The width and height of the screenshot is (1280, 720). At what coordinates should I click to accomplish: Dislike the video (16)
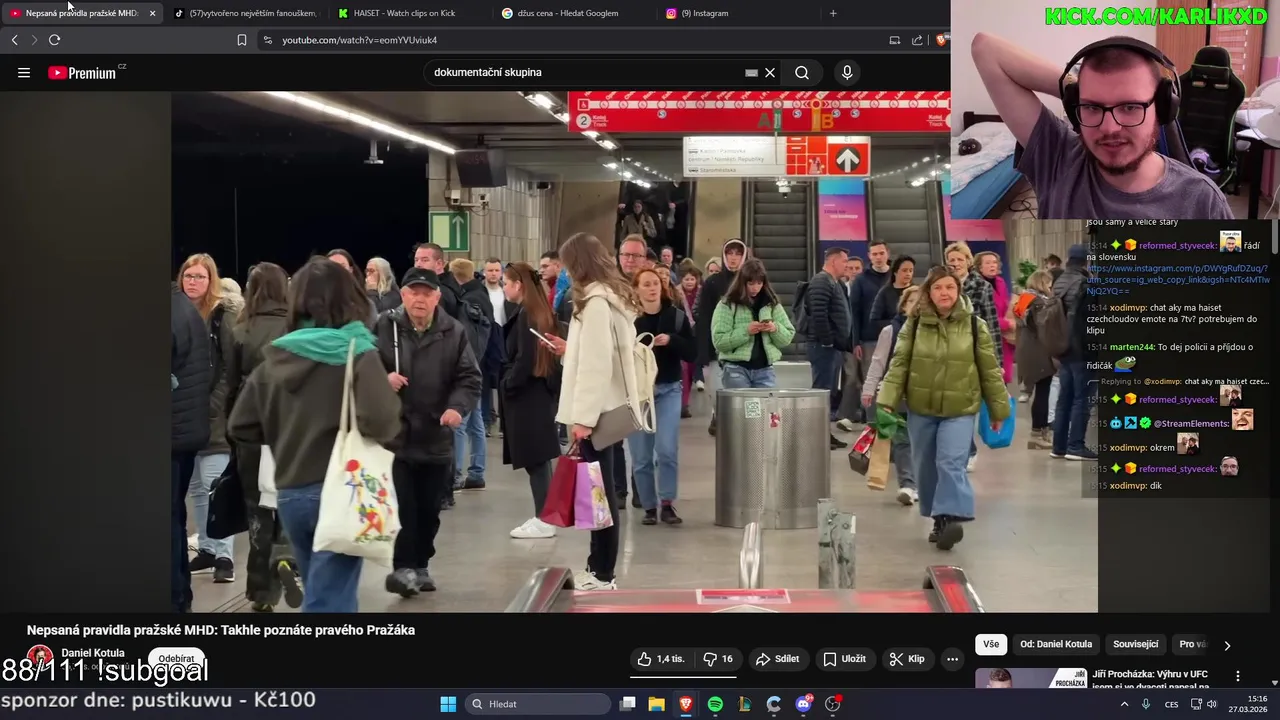pyautogui.click(x=718, y=659)
